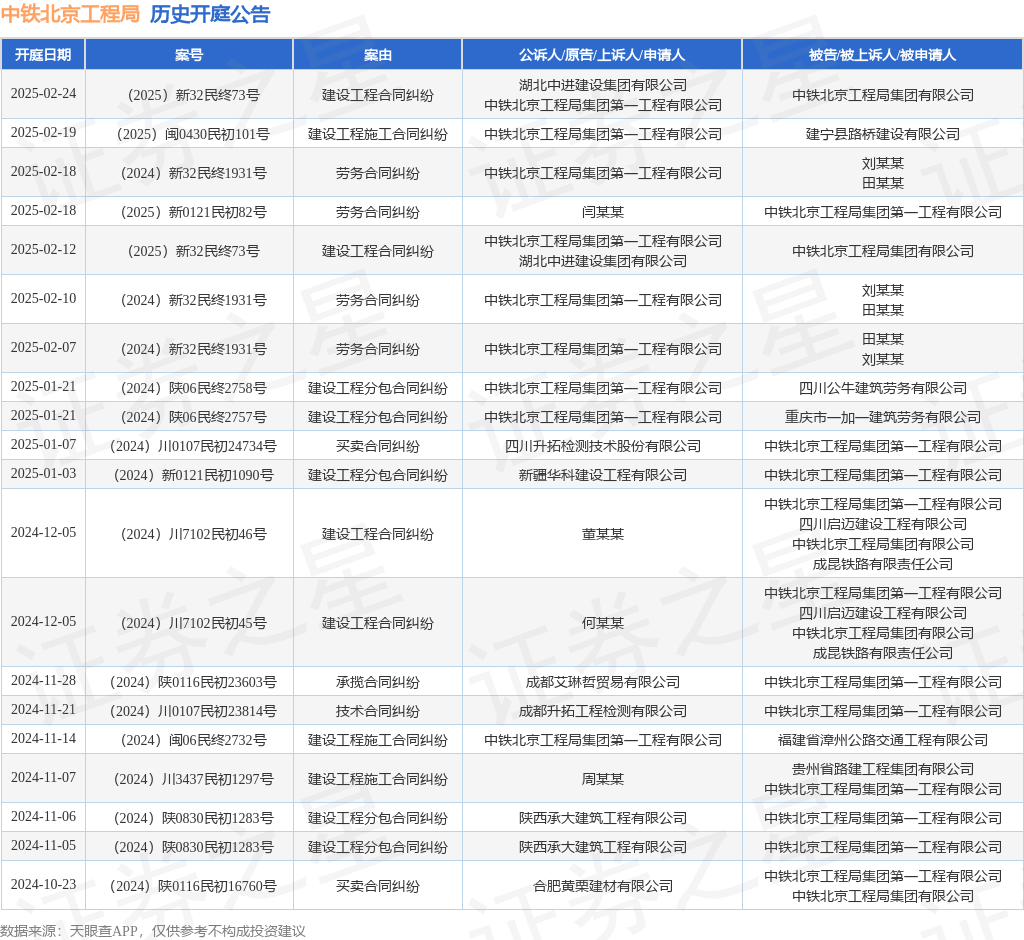Click the 案号 column header
1024x940 pixels.
click(x=189, y=55)
